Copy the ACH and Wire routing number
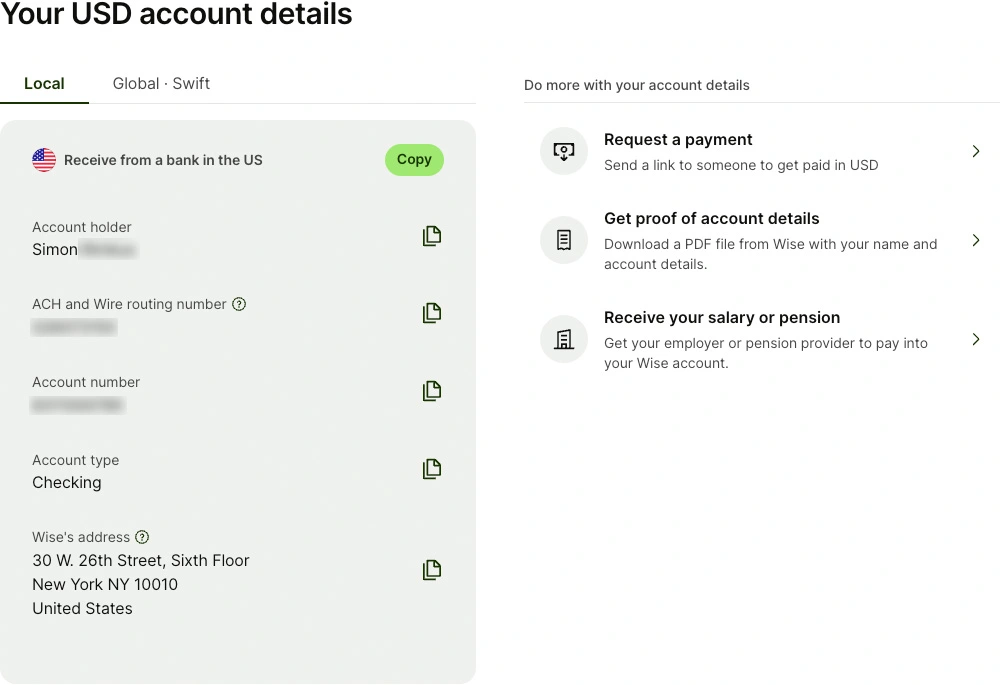 [431, 313]
